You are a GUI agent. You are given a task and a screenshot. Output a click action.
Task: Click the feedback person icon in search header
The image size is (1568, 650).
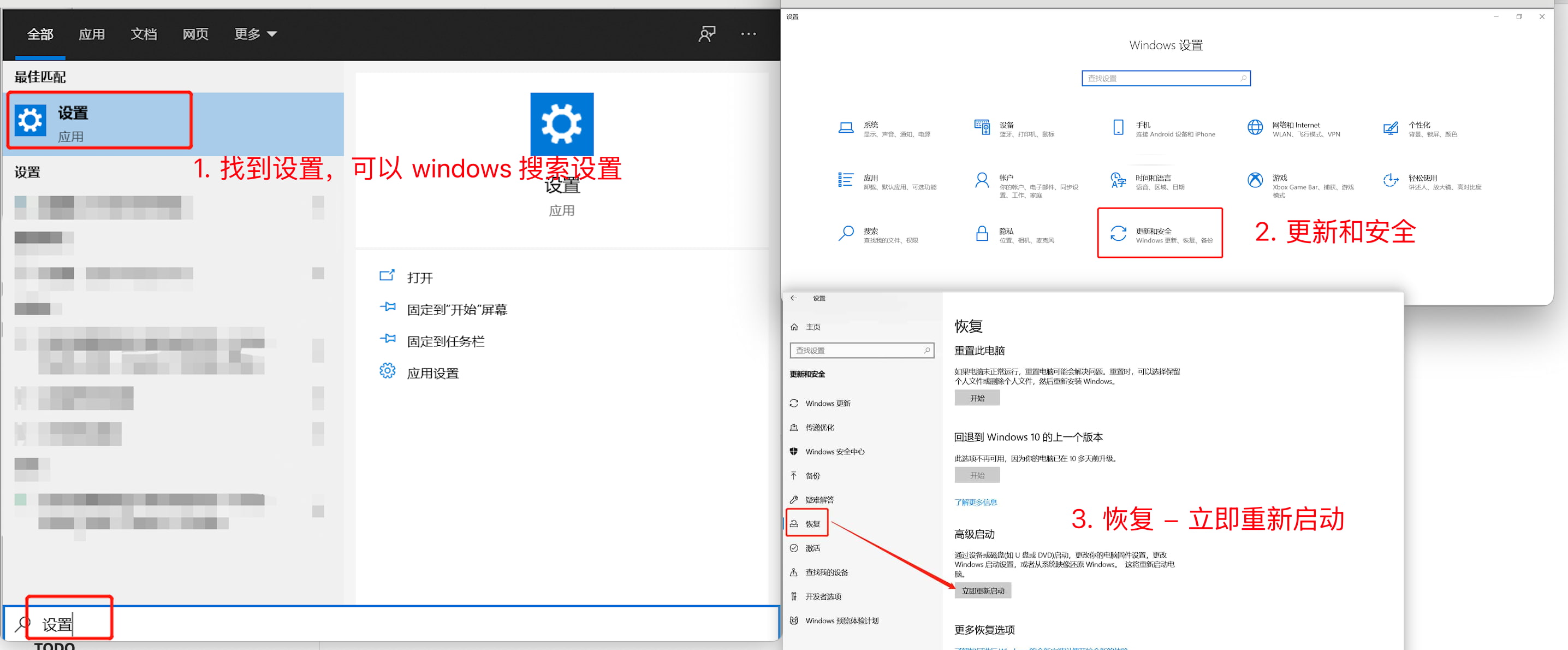pos(706,34)
